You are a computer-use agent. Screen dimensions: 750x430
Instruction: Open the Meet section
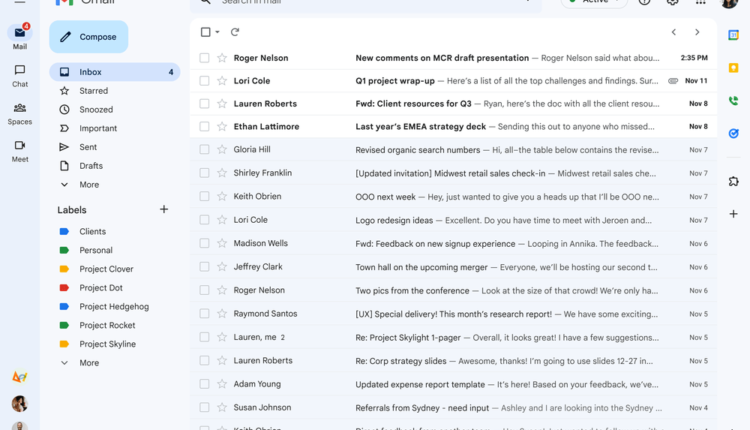[19, 150]
